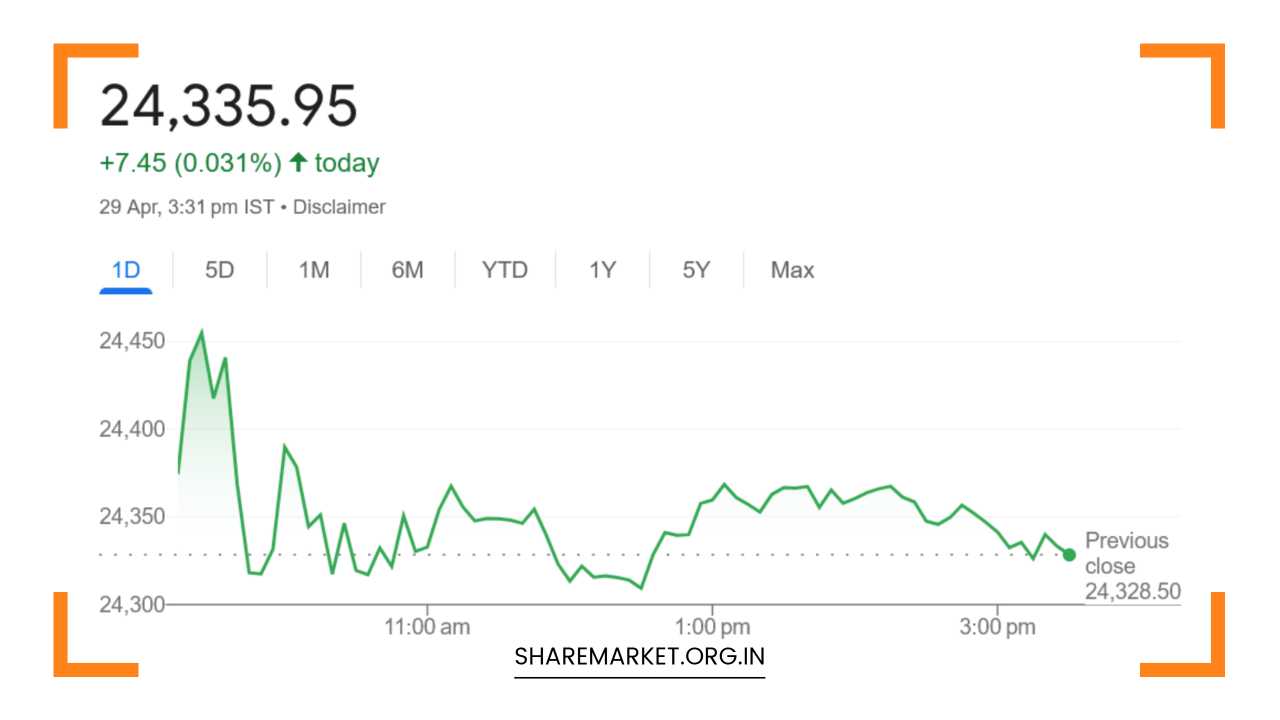
Task: Click the Previous close 24,328.50 label
Action: point(1131,566)
